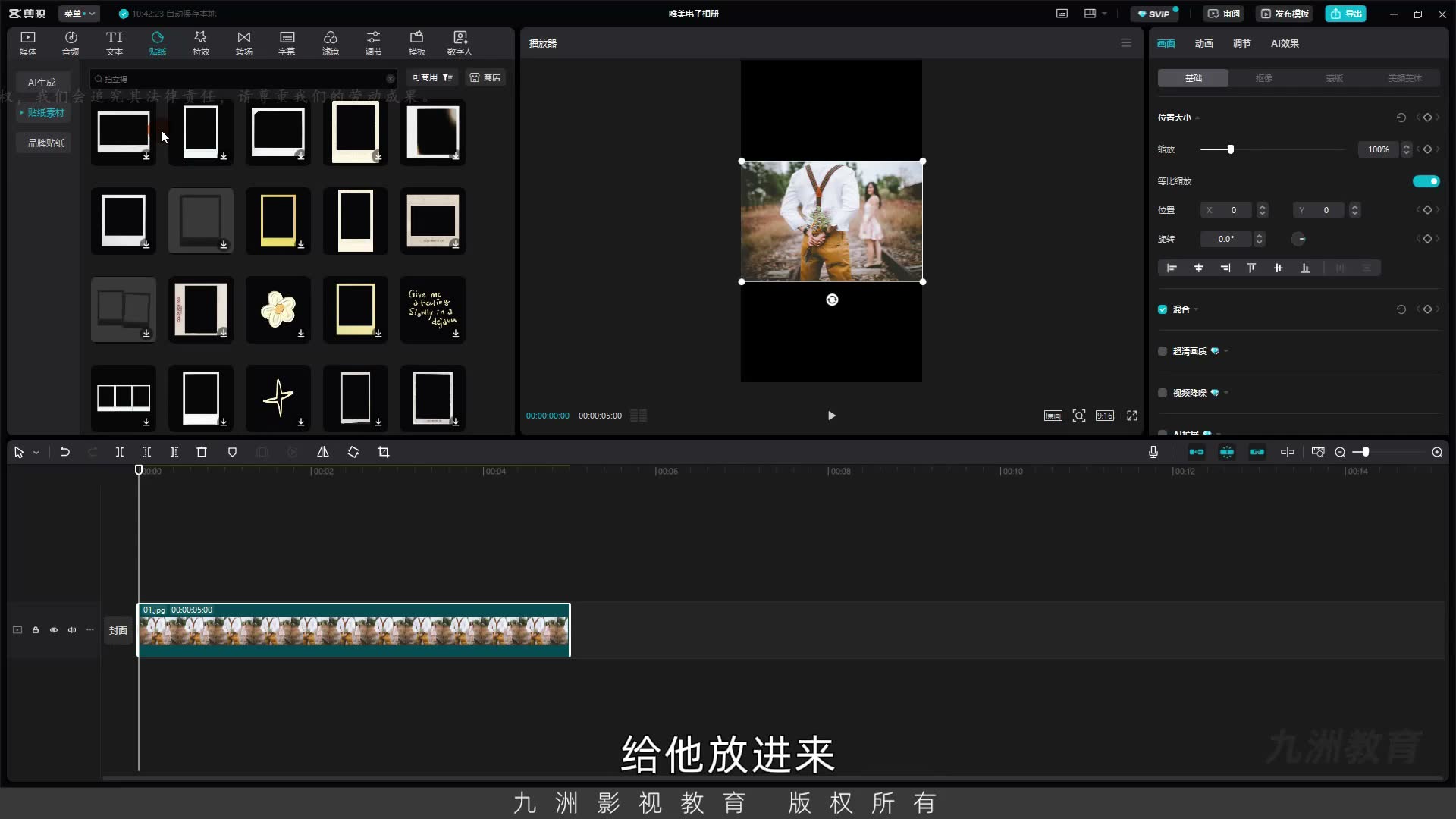The width and height of the screenshot is (1456, 819).
Task: Click the 9:16 aspect ratio icon
Action: tap(1105, 416)
